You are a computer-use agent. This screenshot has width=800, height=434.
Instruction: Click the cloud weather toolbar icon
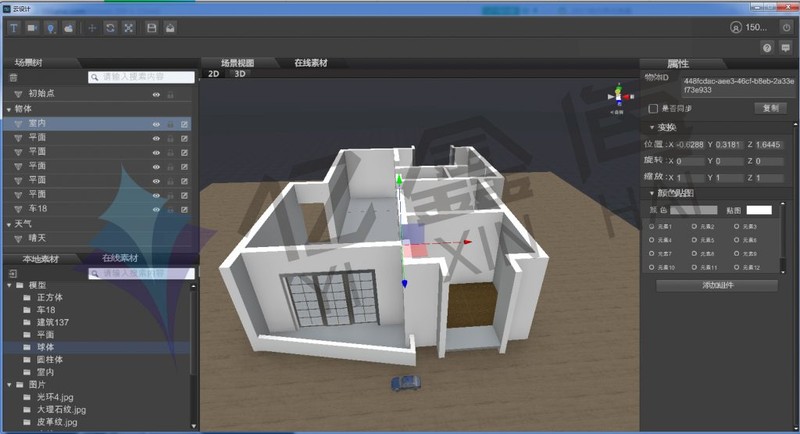(69, 28)
